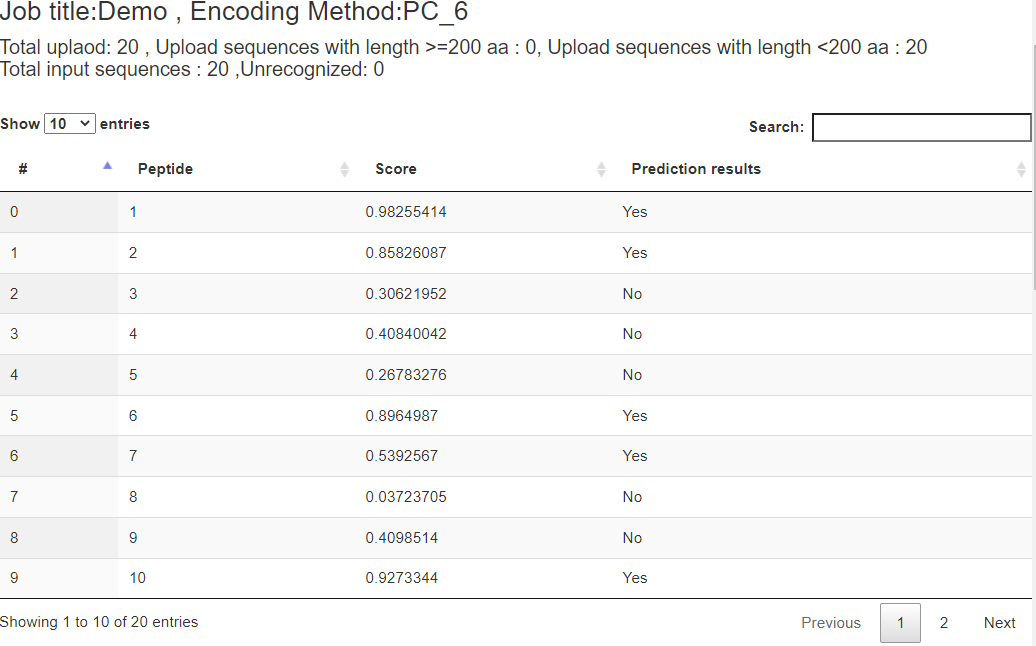Viewport: 1036px width, 646px height.
Task: Click the score cell 0.03723705
Action: point(406,497)
